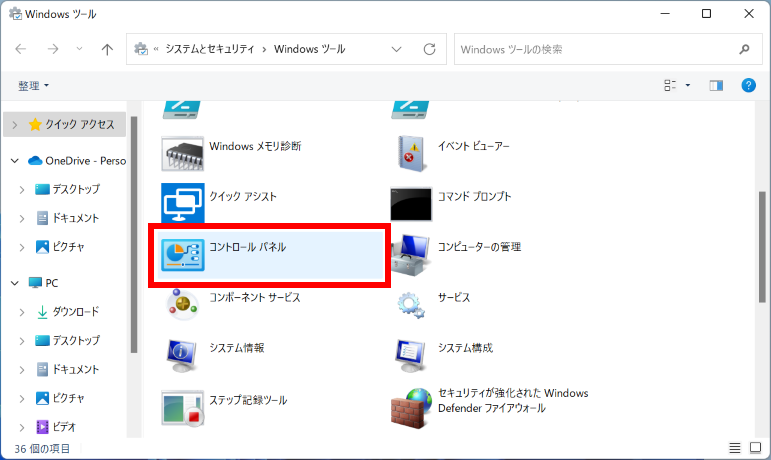The height and width of the screenshot is (460, 771).
Task: Open the システム構成 icon
Action: (411, 355)
